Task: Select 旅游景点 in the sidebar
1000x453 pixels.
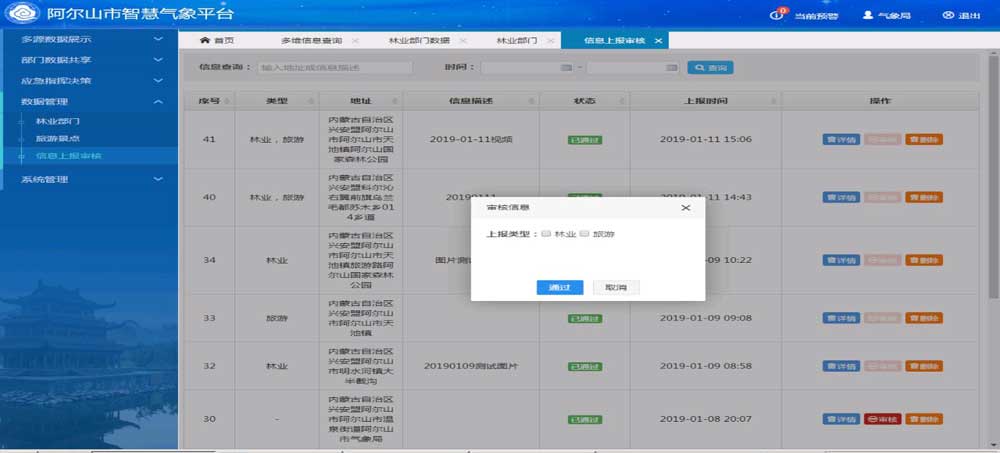Action: tap(58, 139)
